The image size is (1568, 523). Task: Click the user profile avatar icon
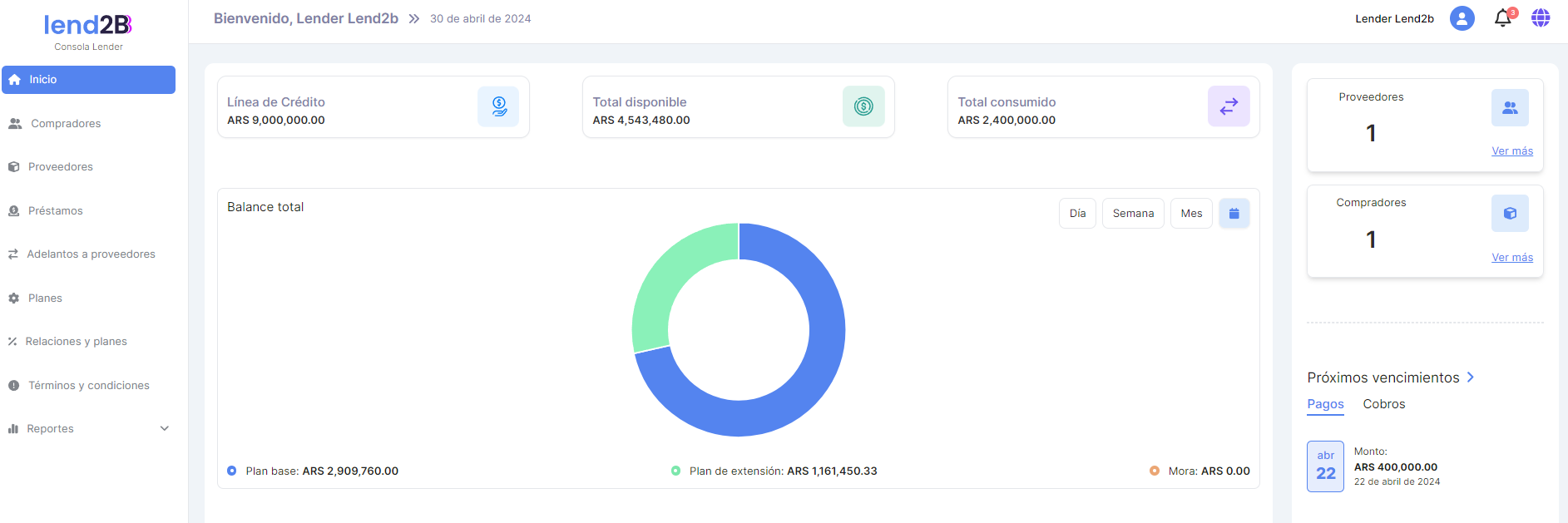pos(1462,18)
